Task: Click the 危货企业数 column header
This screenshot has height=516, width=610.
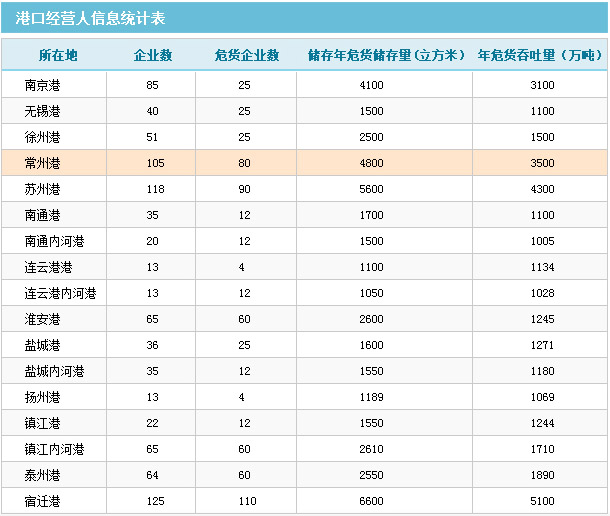Action: [246, 56]
